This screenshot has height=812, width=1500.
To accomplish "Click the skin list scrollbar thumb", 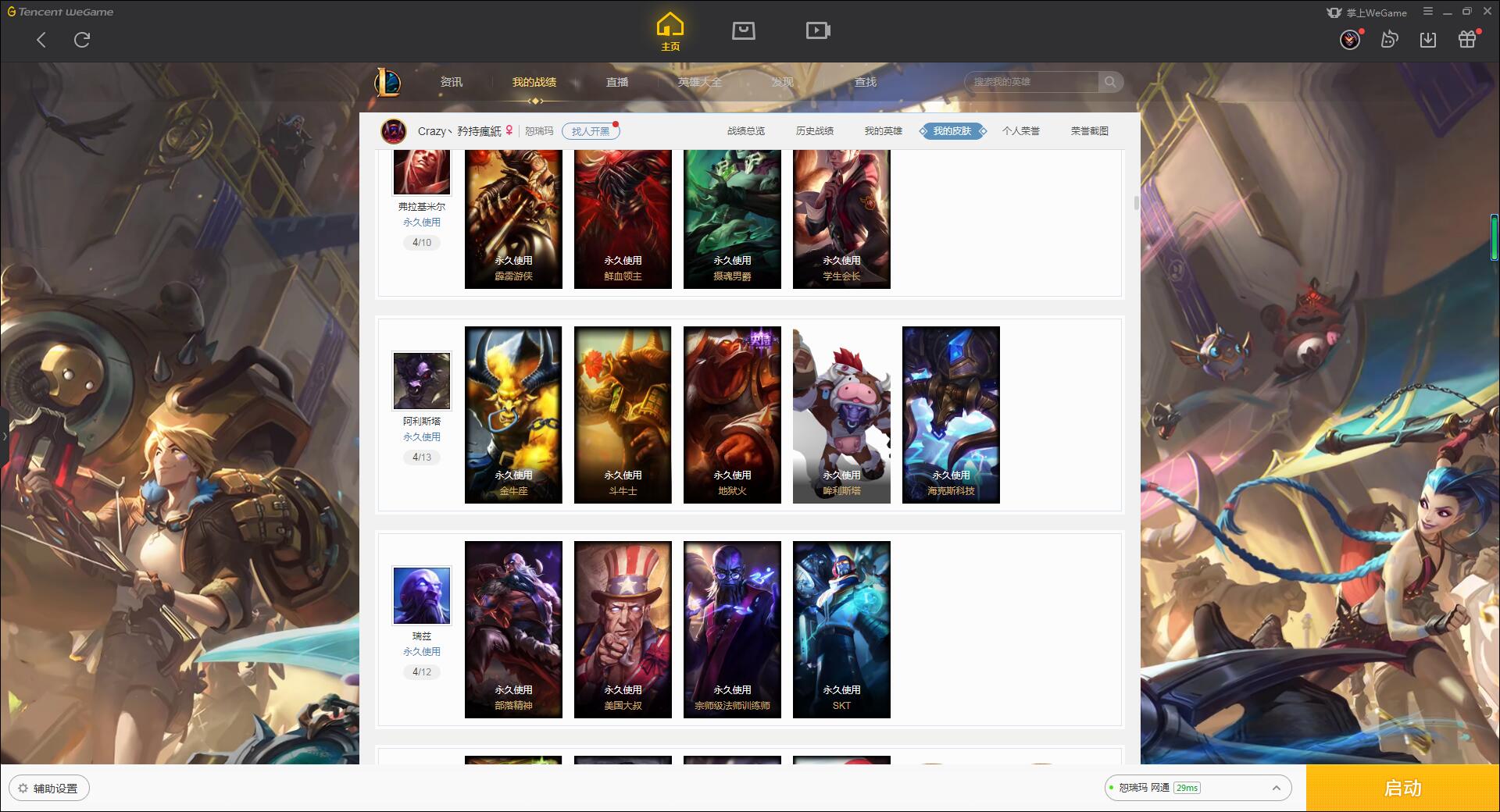I will pyautogui.click(x=1136, y=203).
